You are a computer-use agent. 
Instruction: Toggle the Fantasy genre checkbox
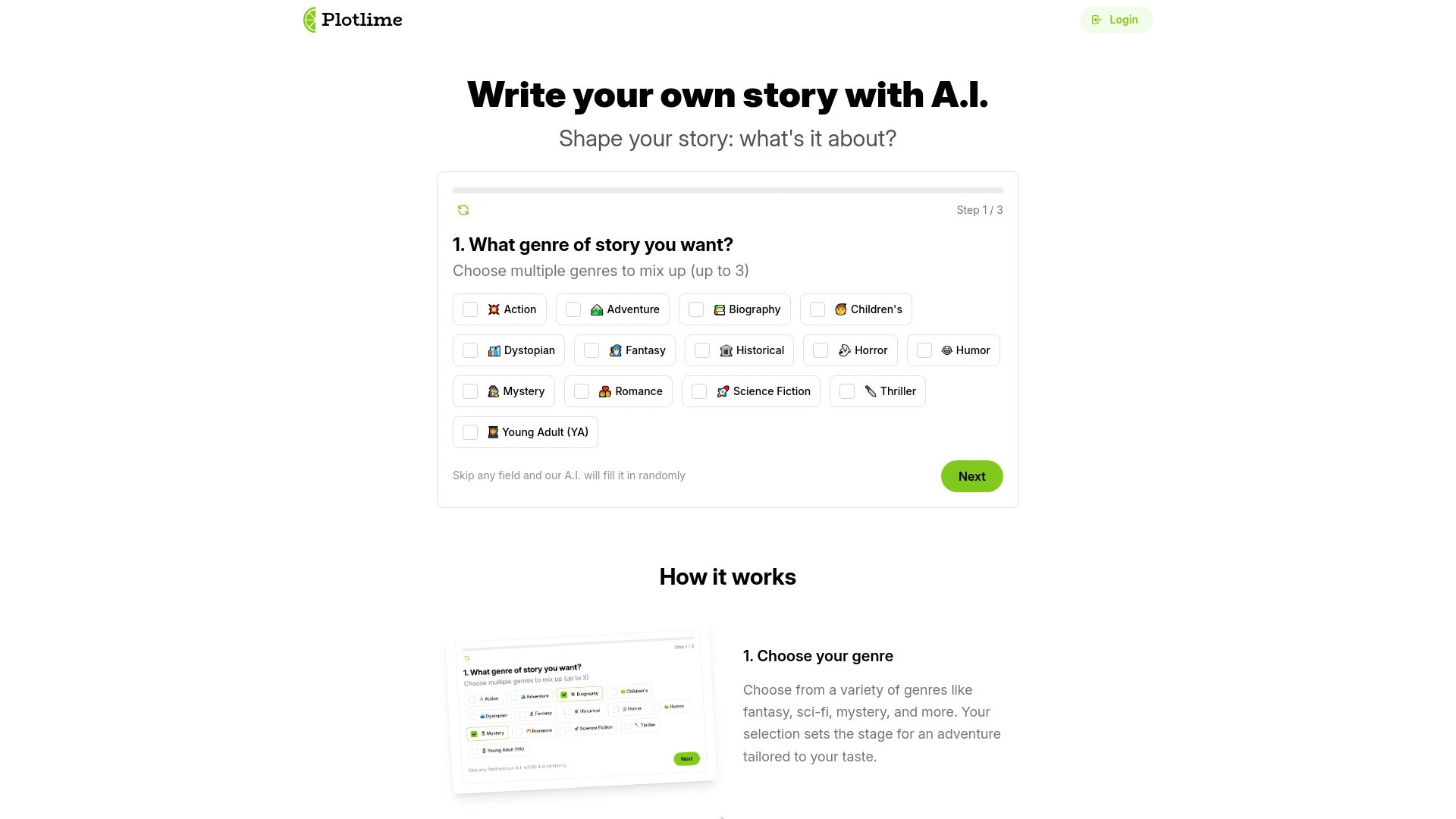pyautogui.click(x=591, y=350)
